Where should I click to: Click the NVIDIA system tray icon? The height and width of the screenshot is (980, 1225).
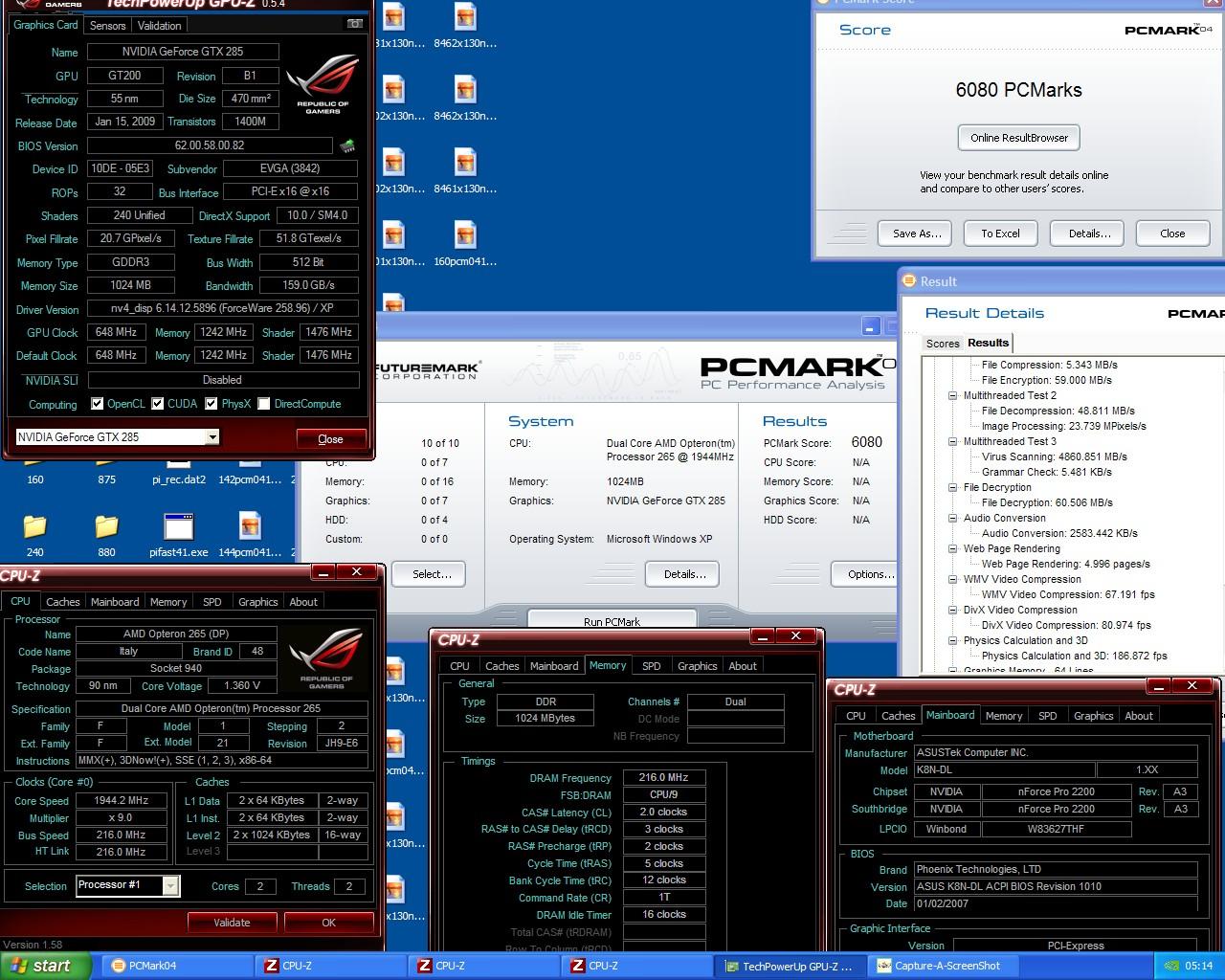(x=1171, y=966)
